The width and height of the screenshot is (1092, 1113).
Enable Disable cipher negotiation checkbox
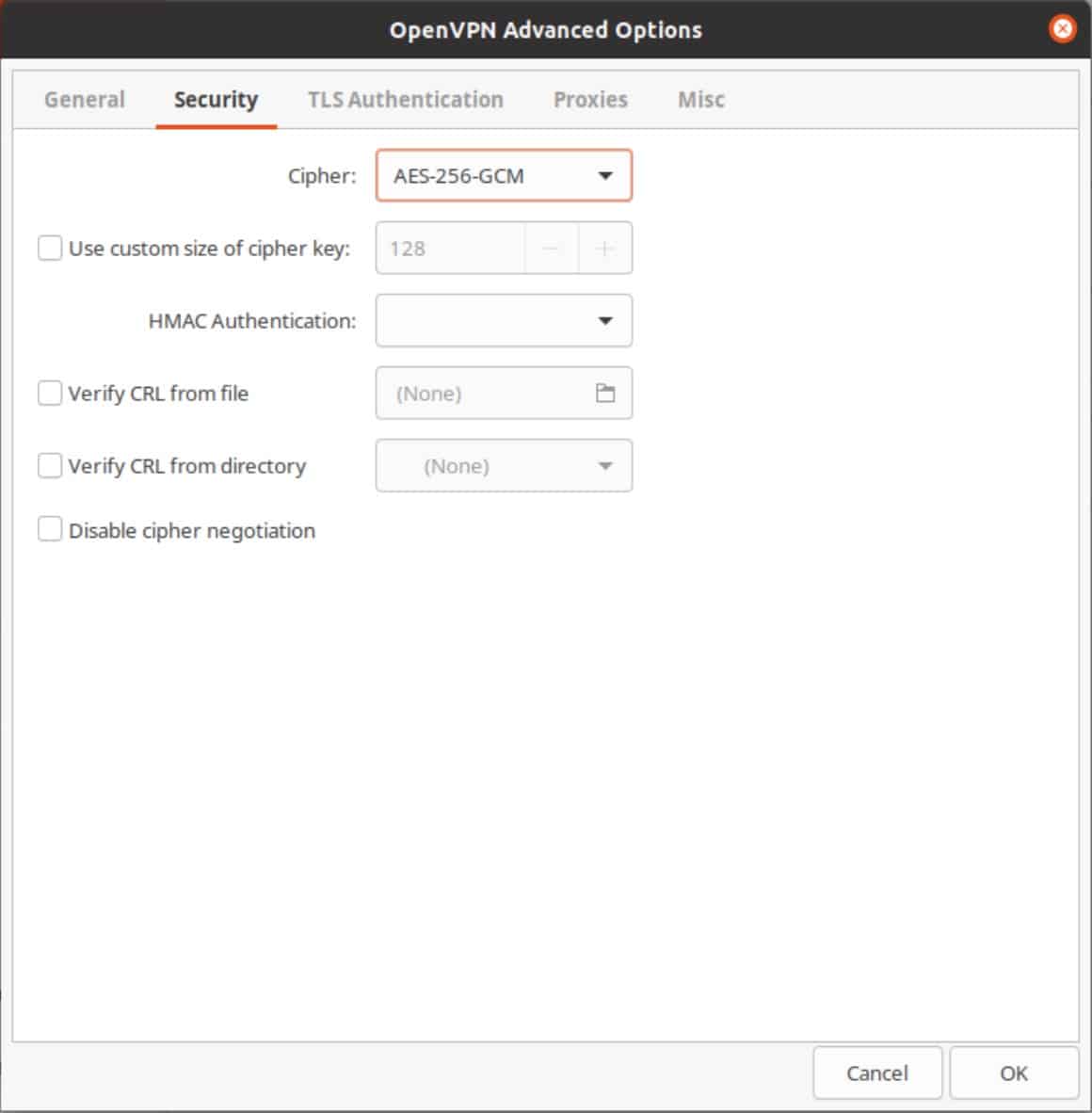click(50, 529)
